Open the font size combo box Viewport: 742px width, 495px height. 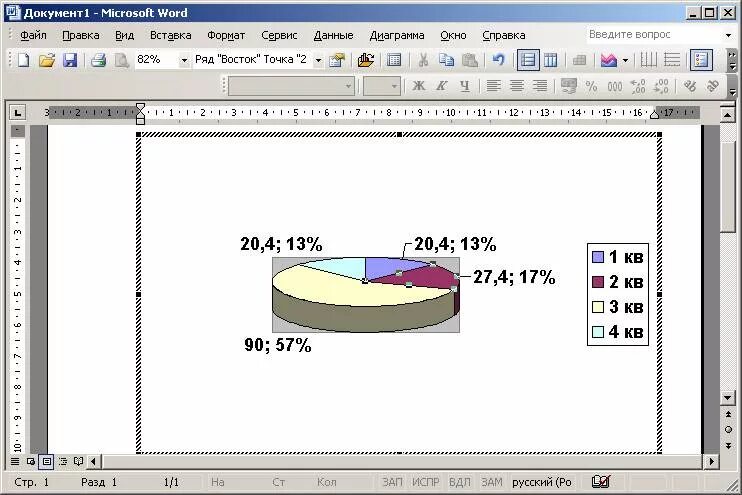point(381,86)
